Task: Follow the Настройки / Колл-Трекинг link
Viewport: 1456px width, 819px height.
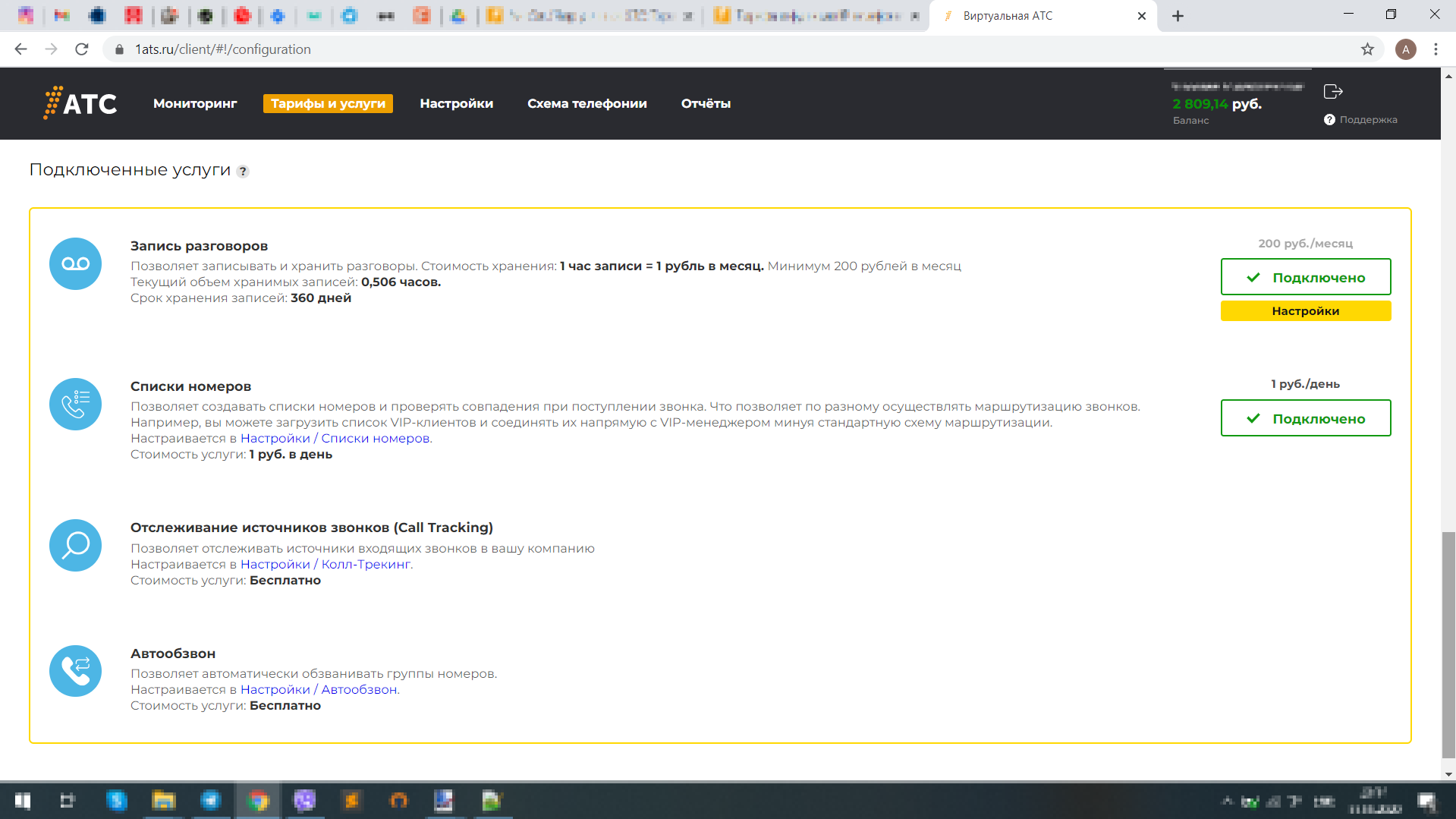Action: (325, 564)
